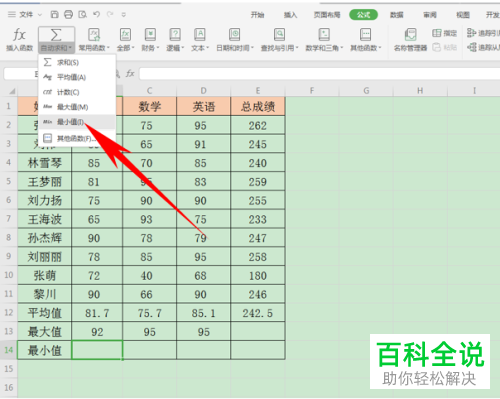Click the Financial (财务) functions icon
This screenshot has height=399, width=500.
[x=150, y=35]
